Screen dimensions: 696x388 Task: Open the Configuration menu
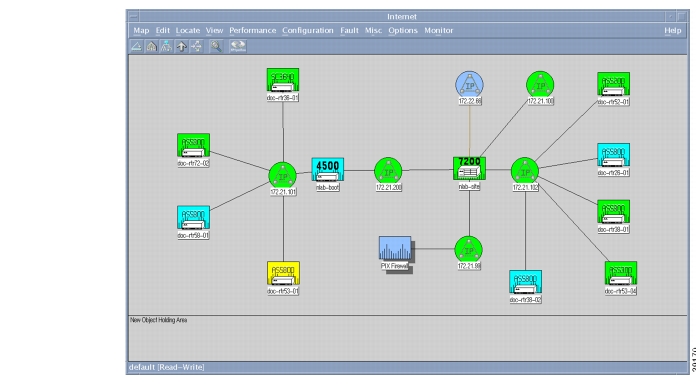point(308,31)
